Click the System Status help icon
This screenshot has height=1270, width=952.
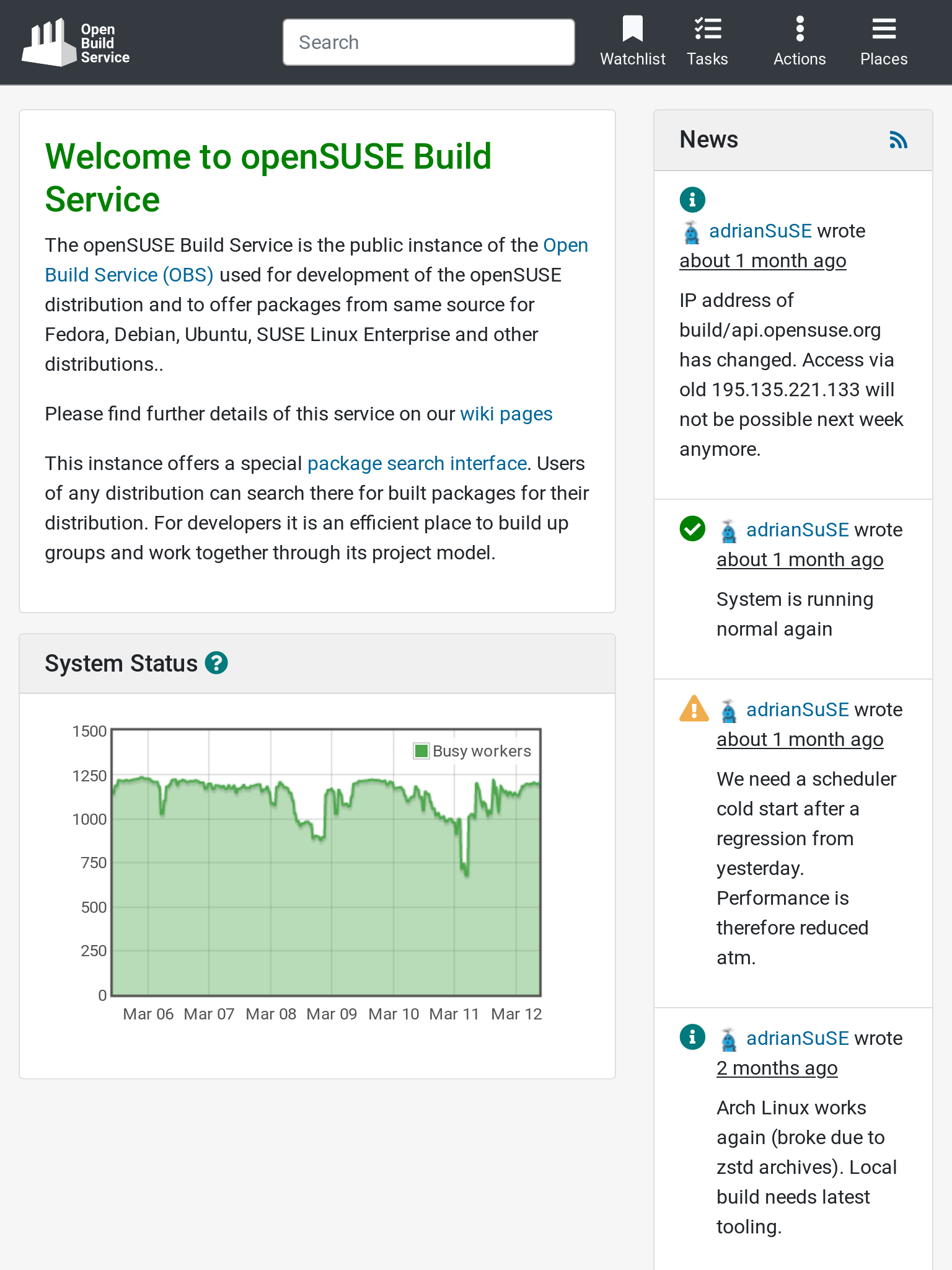point(216,663)
